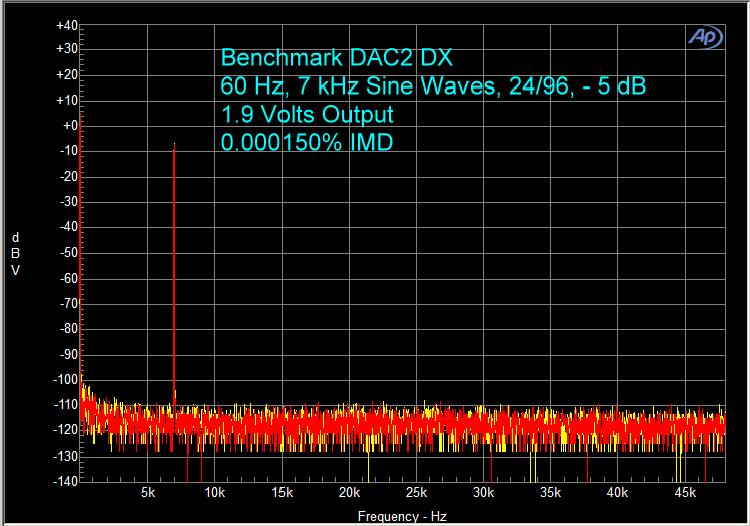
Task: Click the '1.9 Volts Output' text line
Action: 306,114
